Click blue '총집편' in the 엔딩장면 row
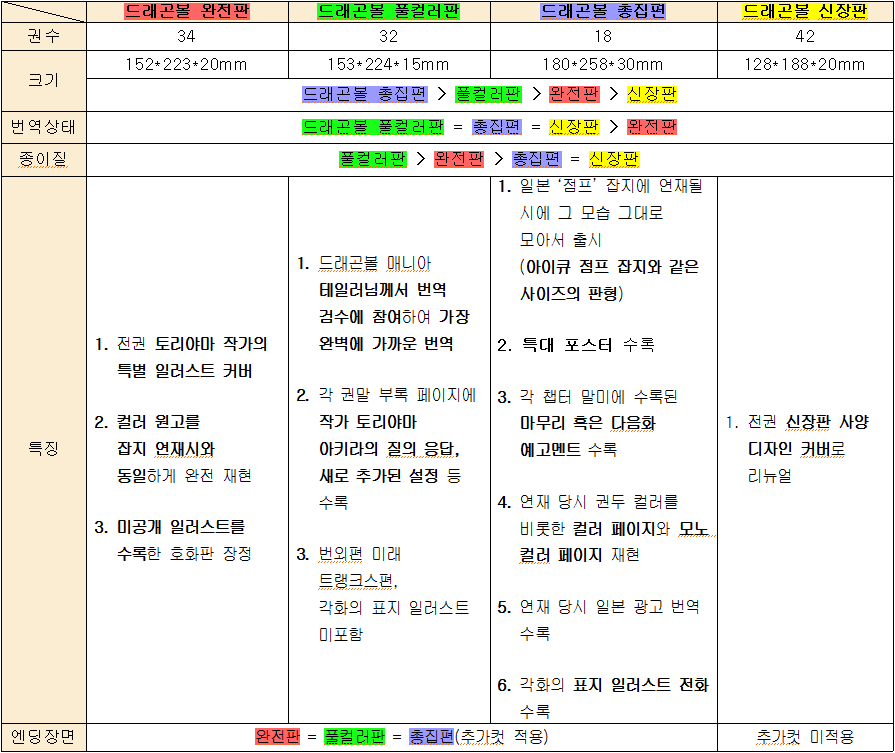The height and width of the screenshot is (753, 895). pos(432,736)
